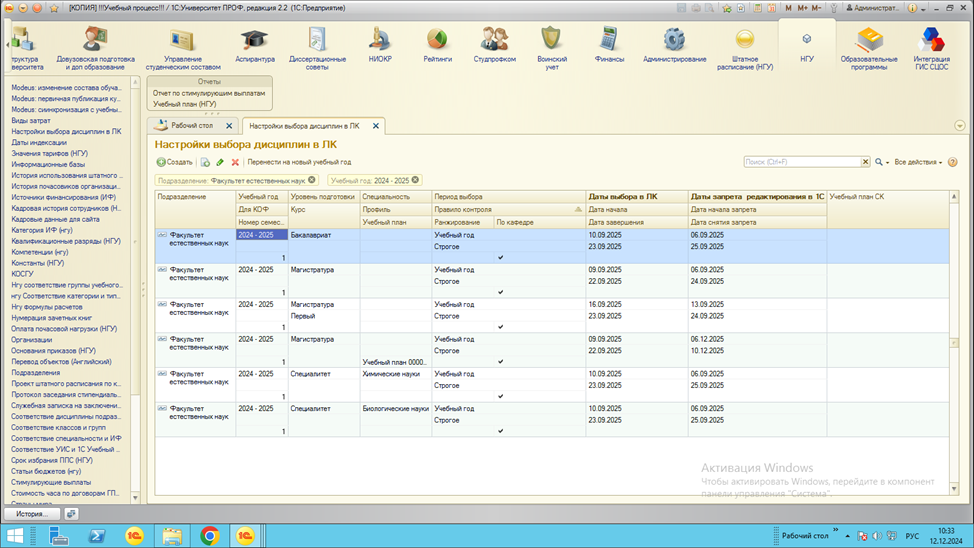Click sidebar scrollbar down arrow
This screenshot has width=974, height=548.
click(x=135, y=498)
